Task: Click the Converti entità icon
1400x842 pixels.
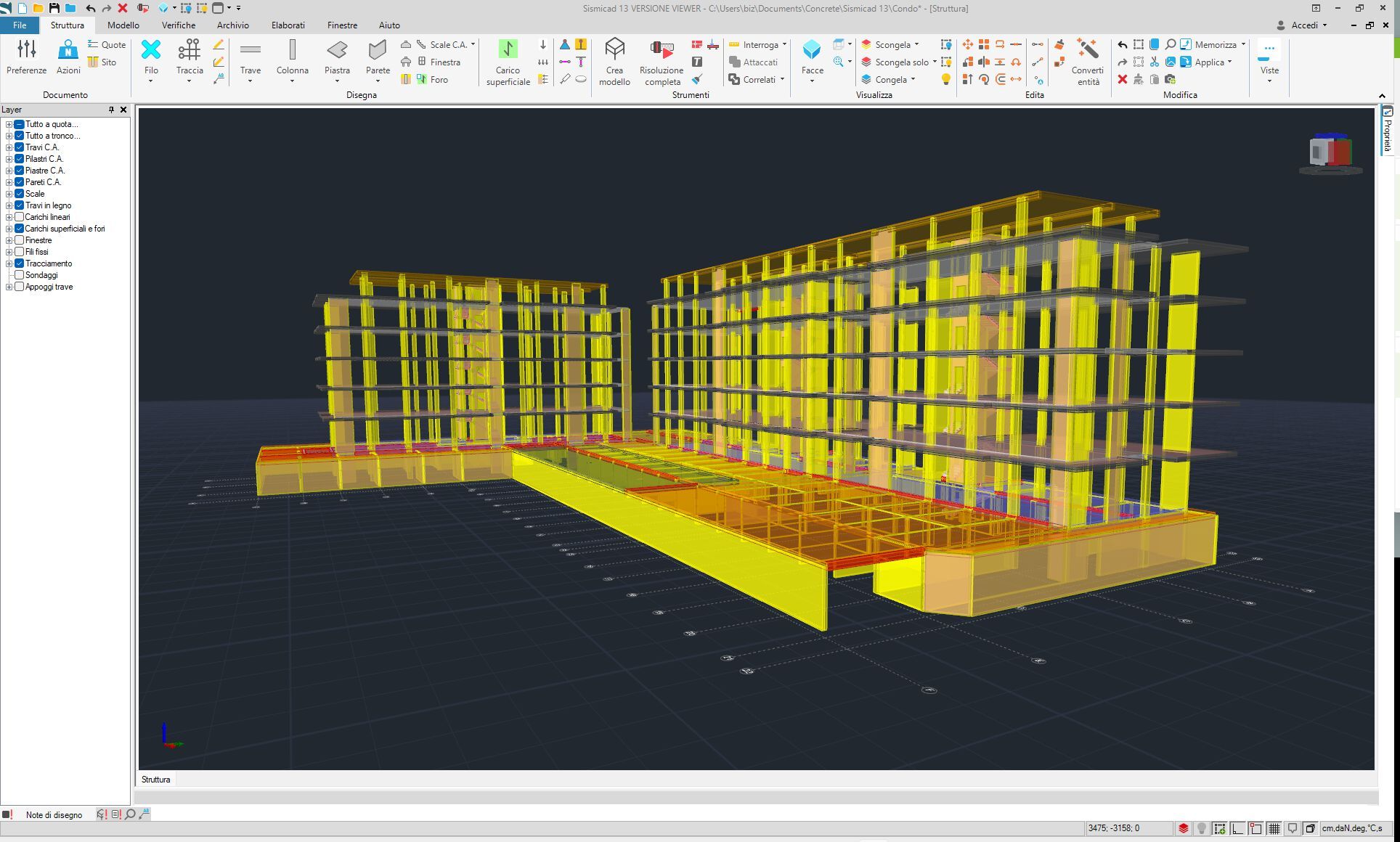Action: 1087,49
